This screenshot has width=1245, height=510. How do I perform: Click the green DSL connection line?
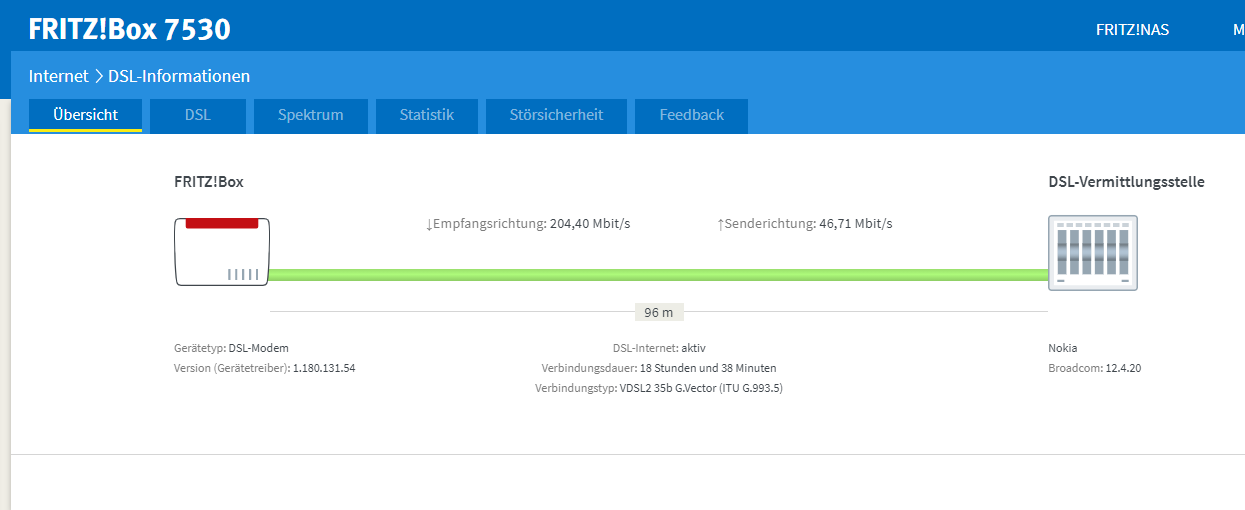pos(658,275)
